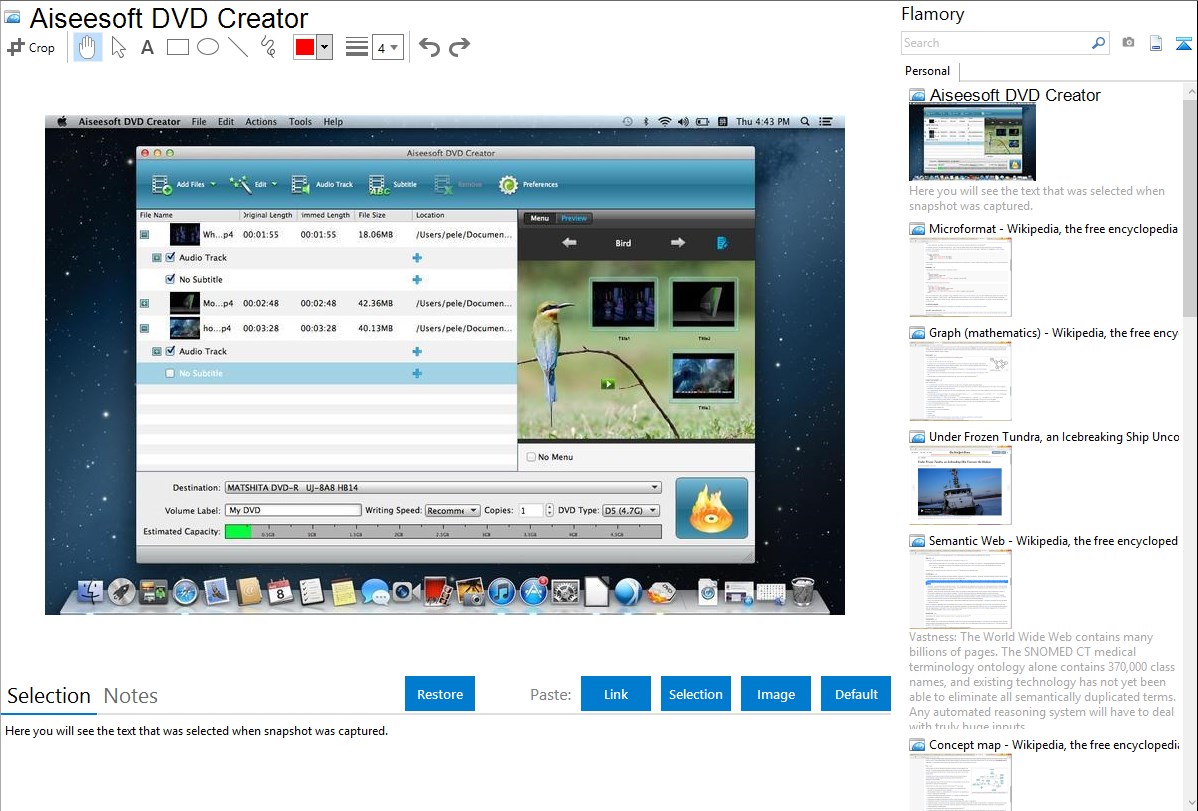Screen dimensions: 1198x811
Task: Click the edit menu icon beside Bird
Action: click(722, 243)
